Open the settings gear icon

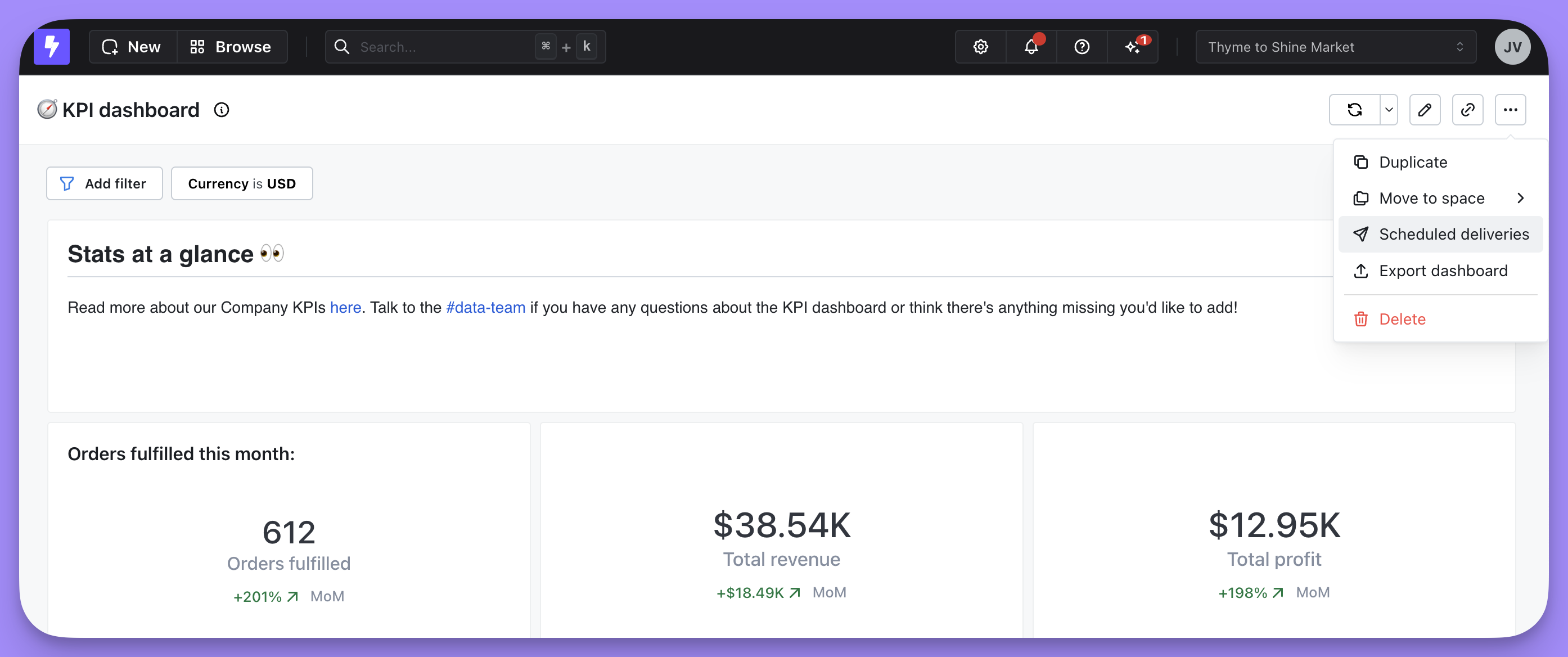tap(980, 47)
